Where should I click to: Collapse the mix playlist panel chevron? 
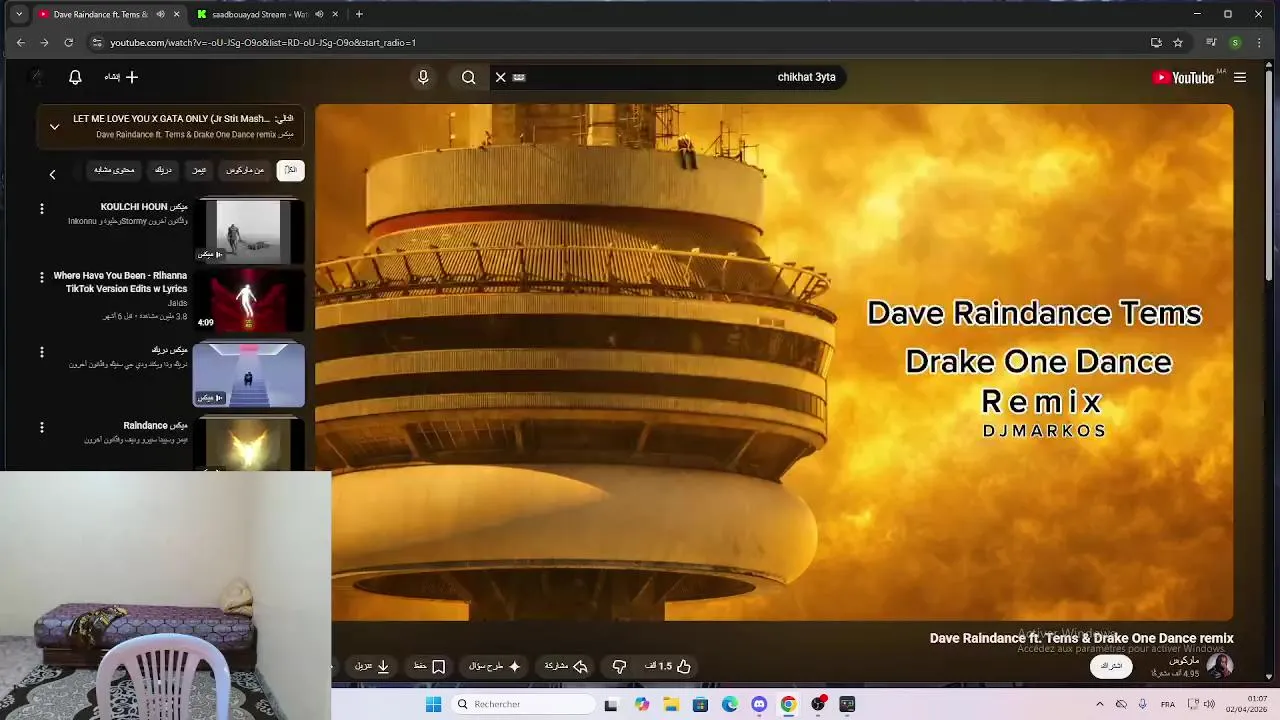55,127
